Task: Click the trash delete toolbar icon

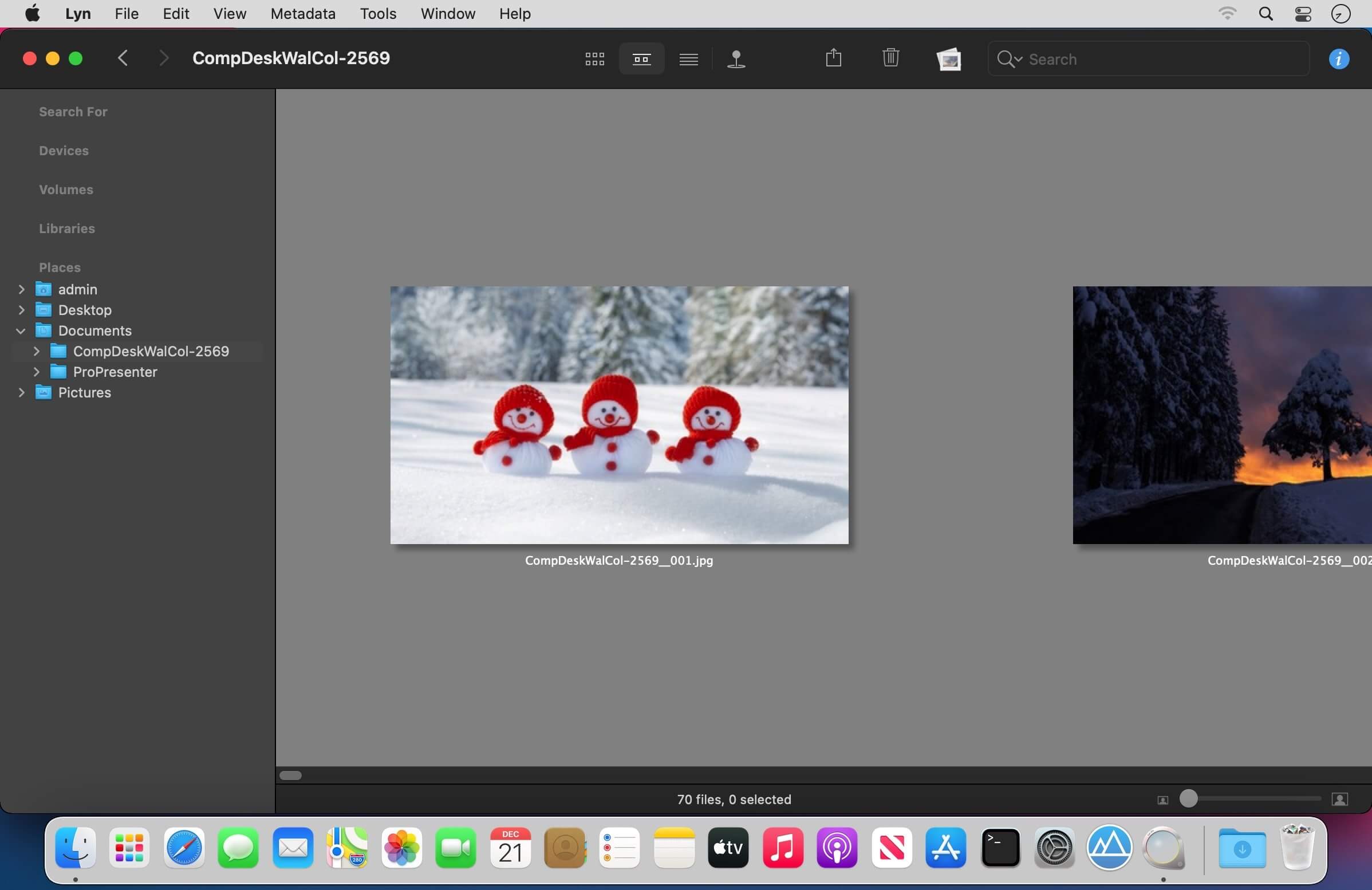Action: [890, 58]
